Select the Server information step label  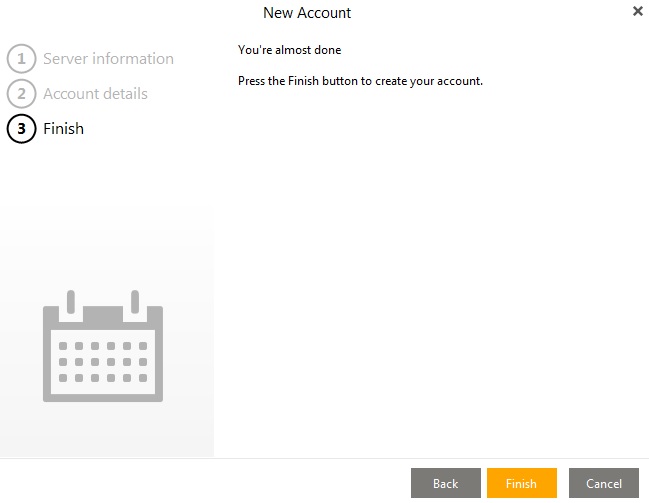[108, 59]
